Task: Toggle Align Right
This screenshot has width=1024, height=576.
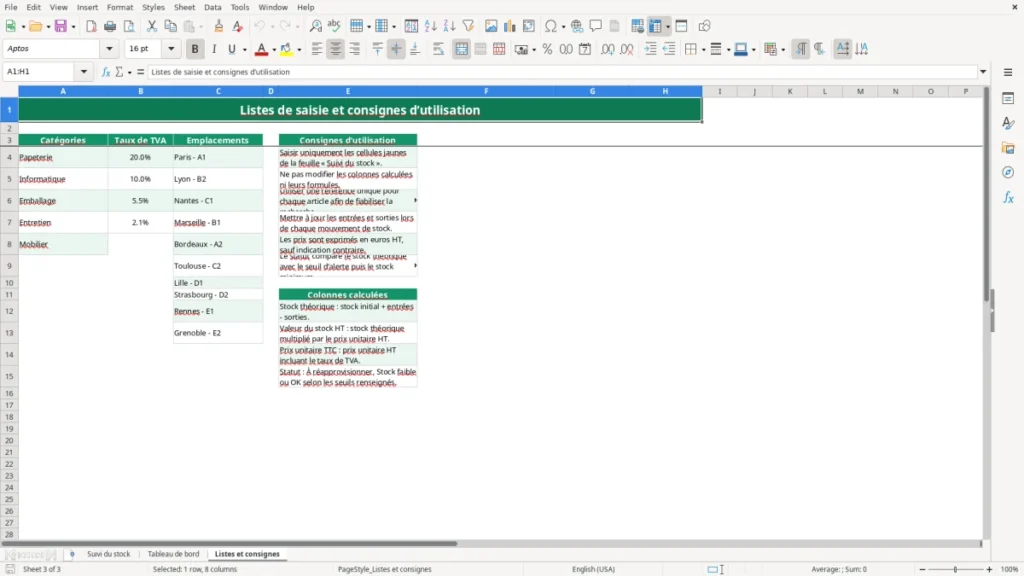Action: coord(355,49)
